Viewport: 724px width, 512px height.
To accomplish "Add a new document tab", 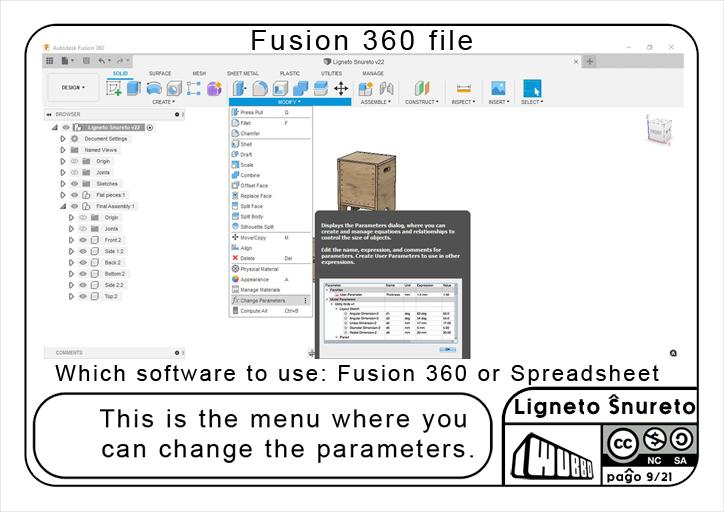I will pos(590,61).
